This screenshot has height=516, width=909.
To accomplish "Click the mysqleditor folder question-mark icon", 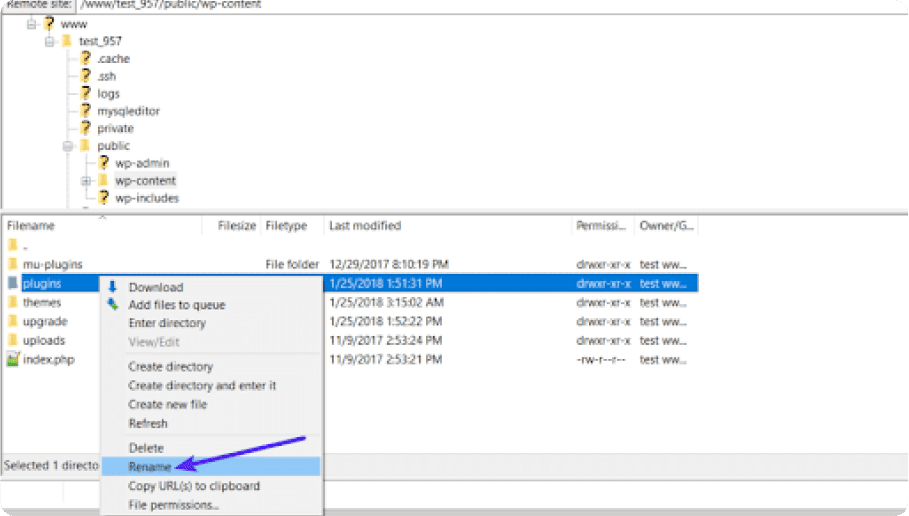I will click(86, 110).
